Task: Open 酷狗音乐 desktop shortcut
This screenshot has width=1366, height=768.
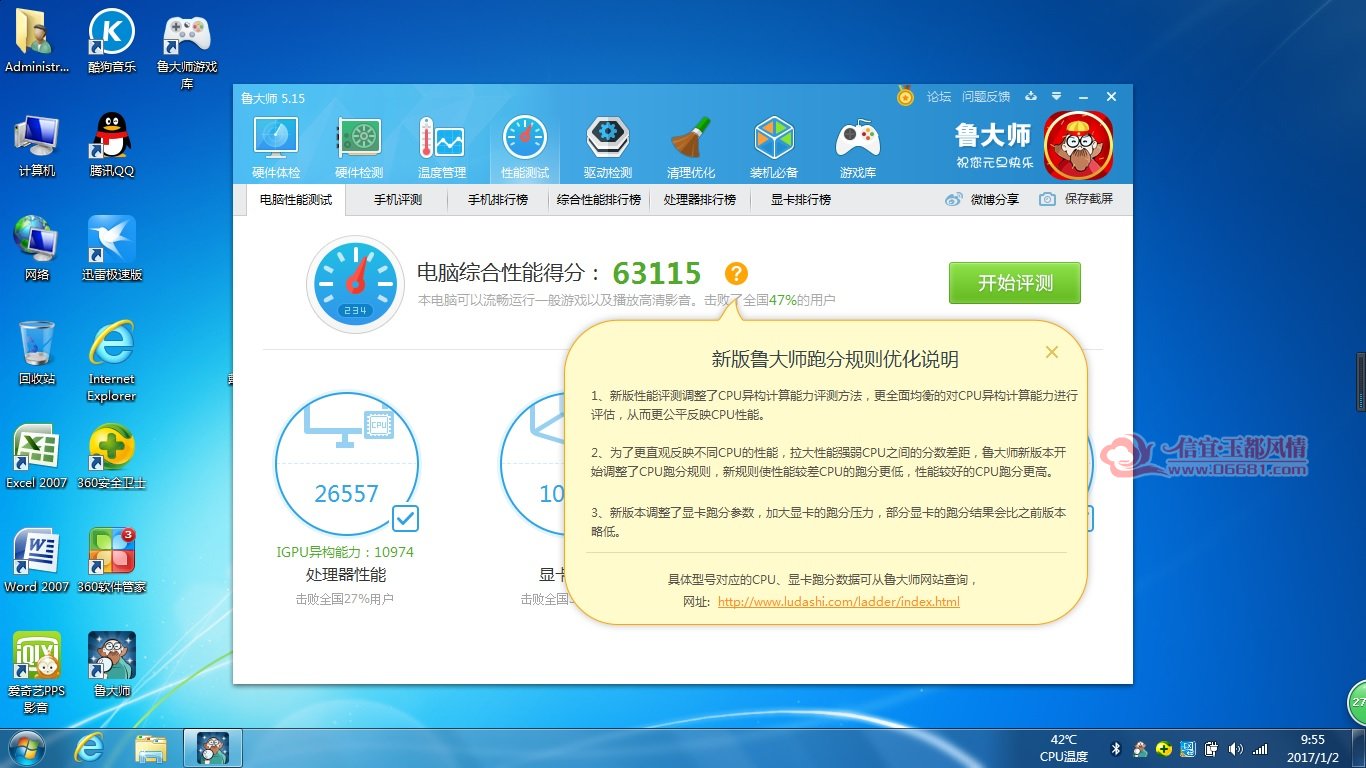Action: (x=112, y=41)
